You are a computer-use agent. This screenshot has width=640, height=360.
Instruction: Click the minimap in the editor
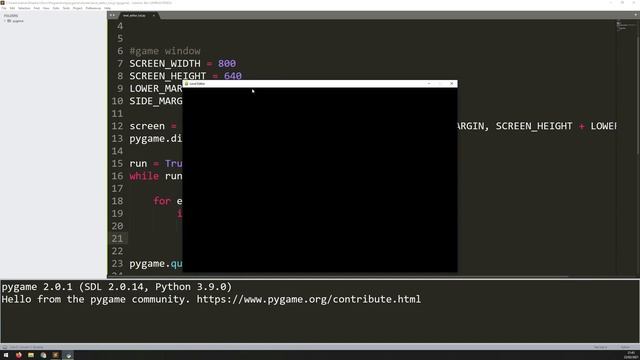(626, 26)
